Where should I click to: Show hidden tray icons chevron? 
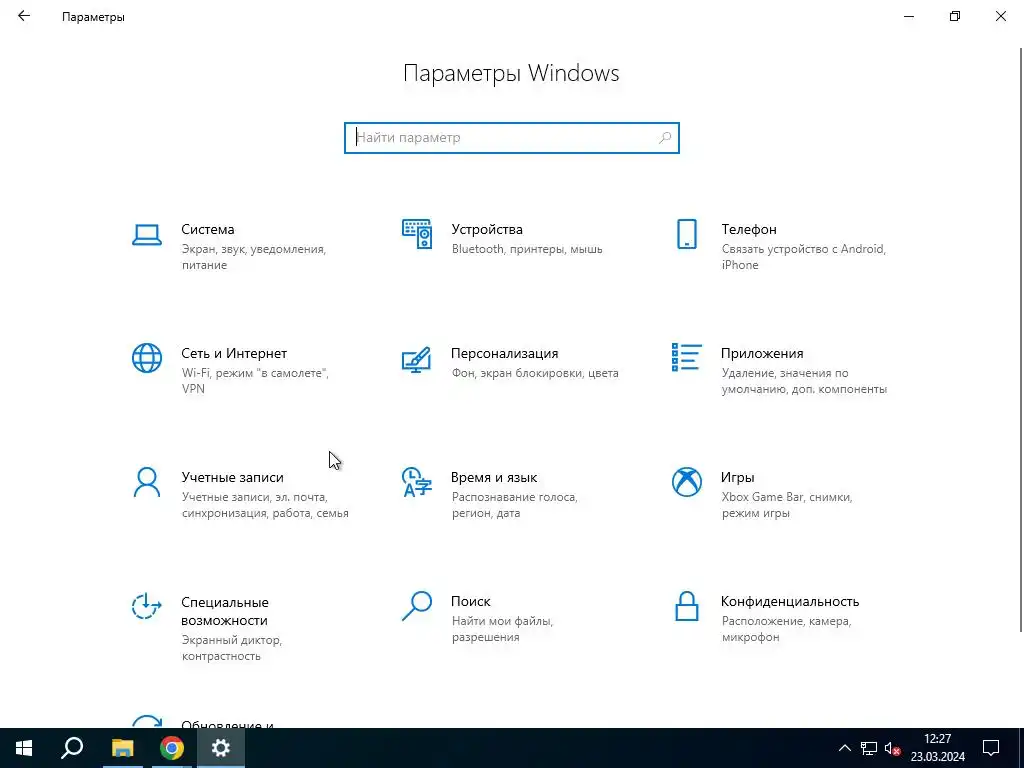click(844, 748)
